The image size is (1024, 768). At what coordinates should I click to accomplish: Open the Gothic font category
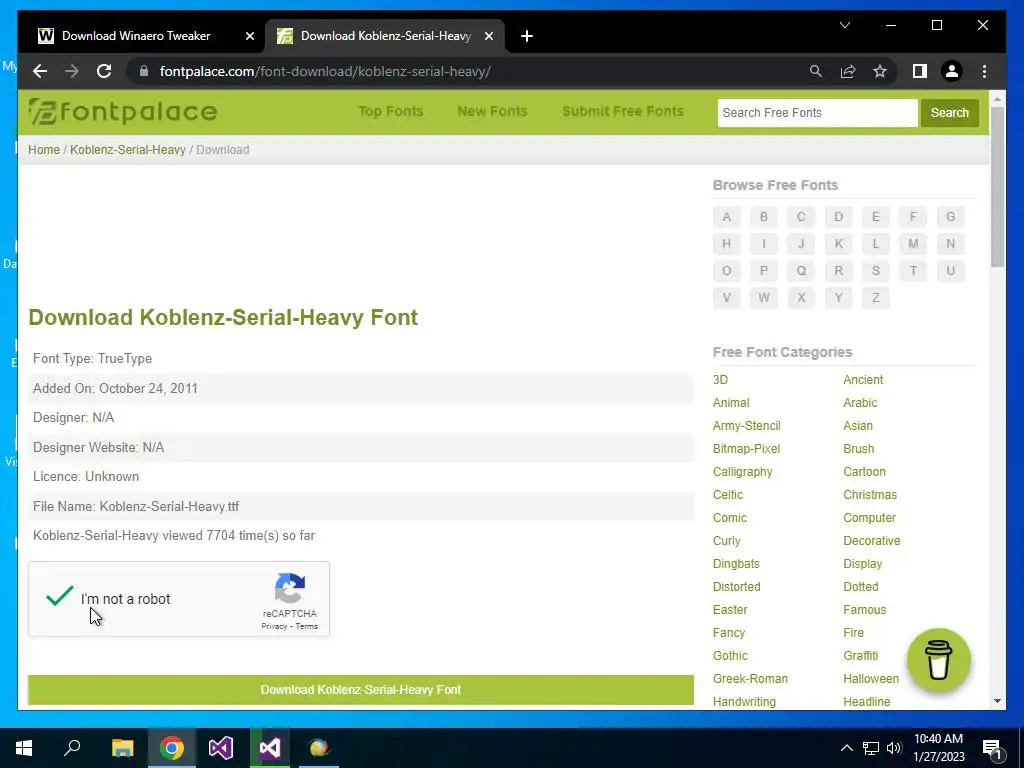[730, 656]
